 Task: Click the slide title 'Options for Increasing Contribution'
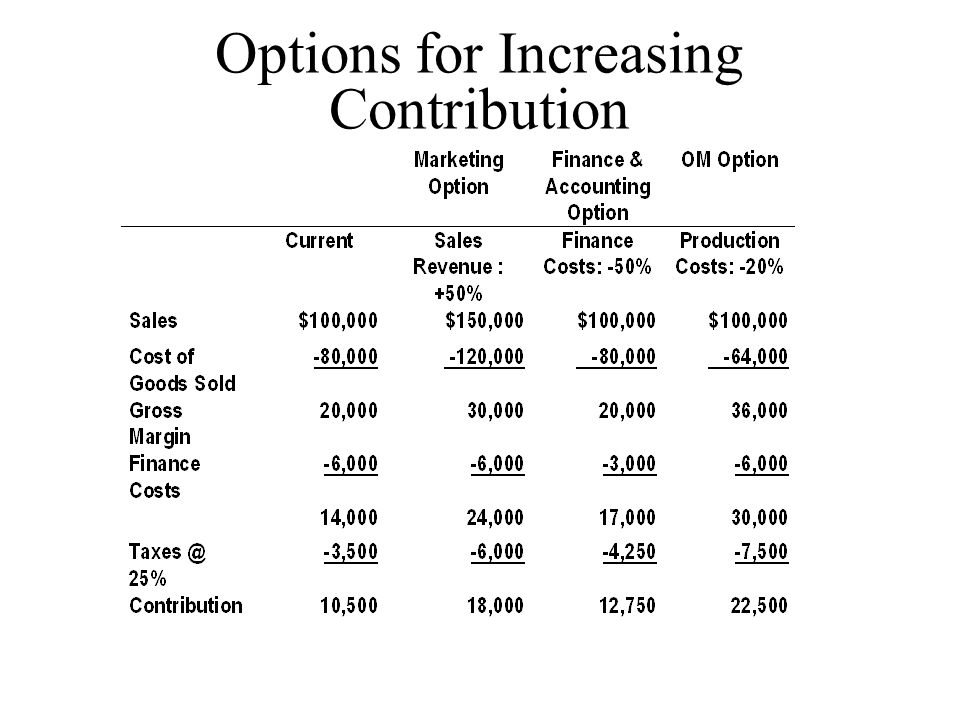[x=479, y=80]
